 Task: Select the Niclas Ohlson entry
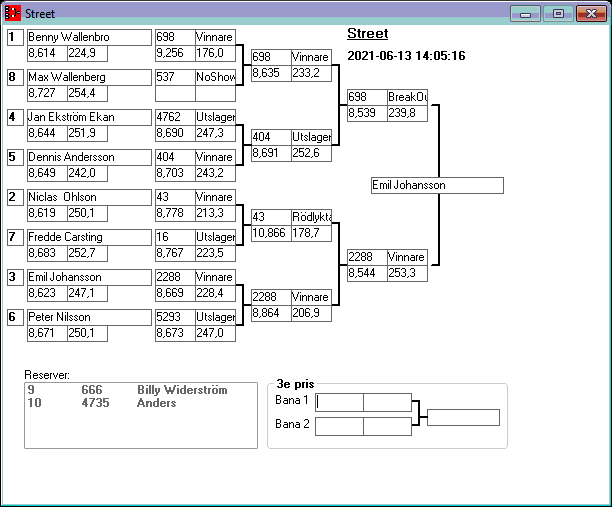[x=88, y=197]
